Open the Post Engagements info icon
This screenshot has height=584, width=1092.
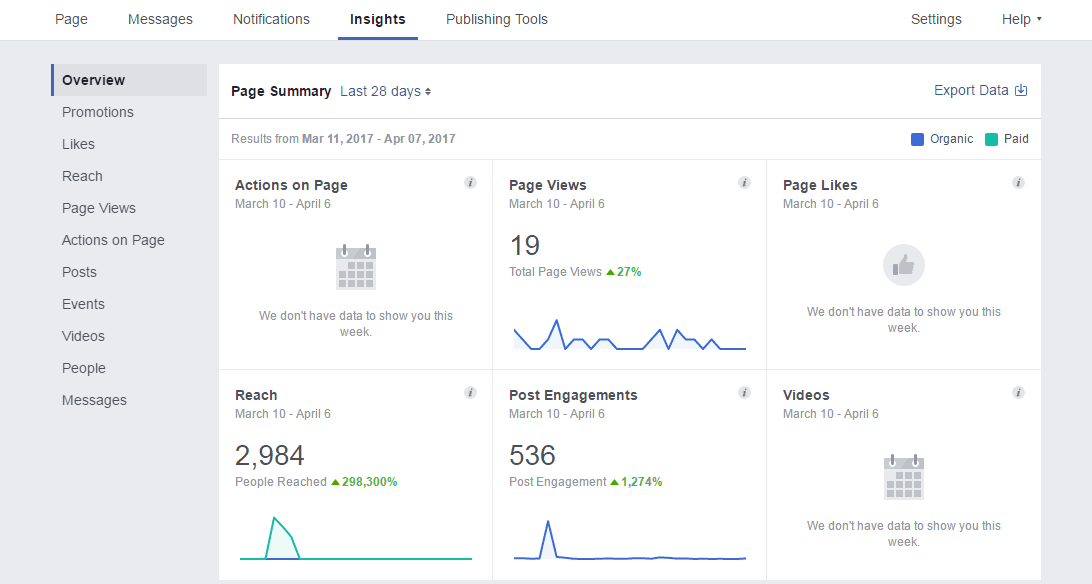coord(744,393)
